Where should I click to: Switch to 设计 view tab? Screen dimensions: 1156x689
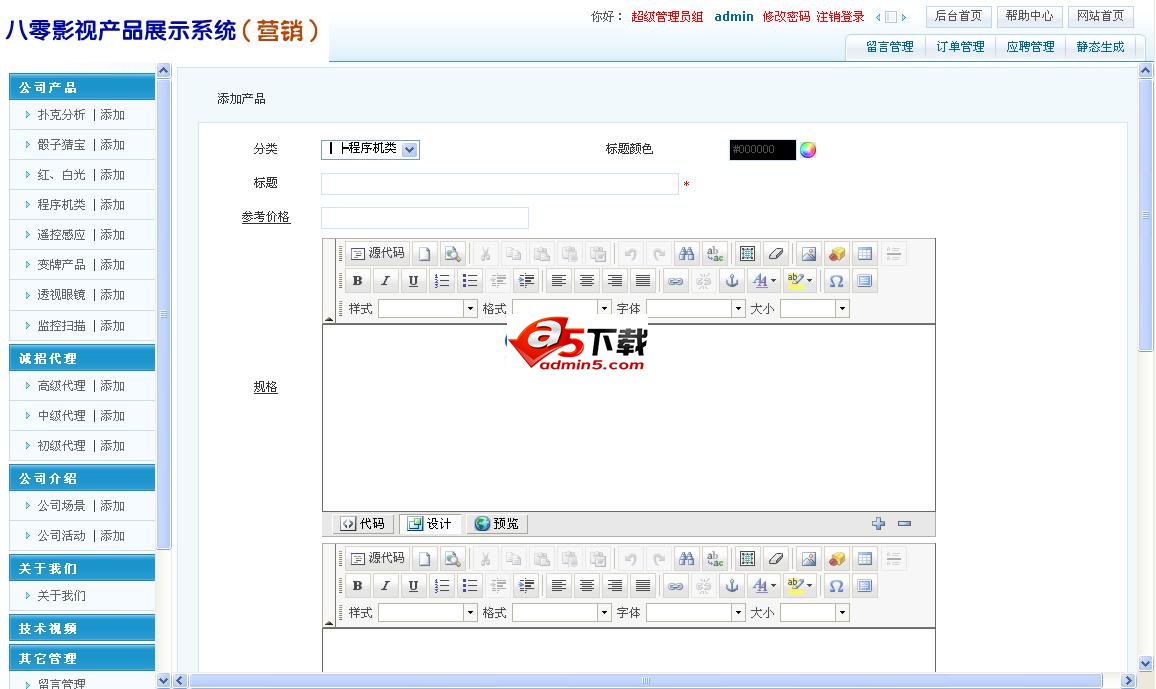click(430, 524)
